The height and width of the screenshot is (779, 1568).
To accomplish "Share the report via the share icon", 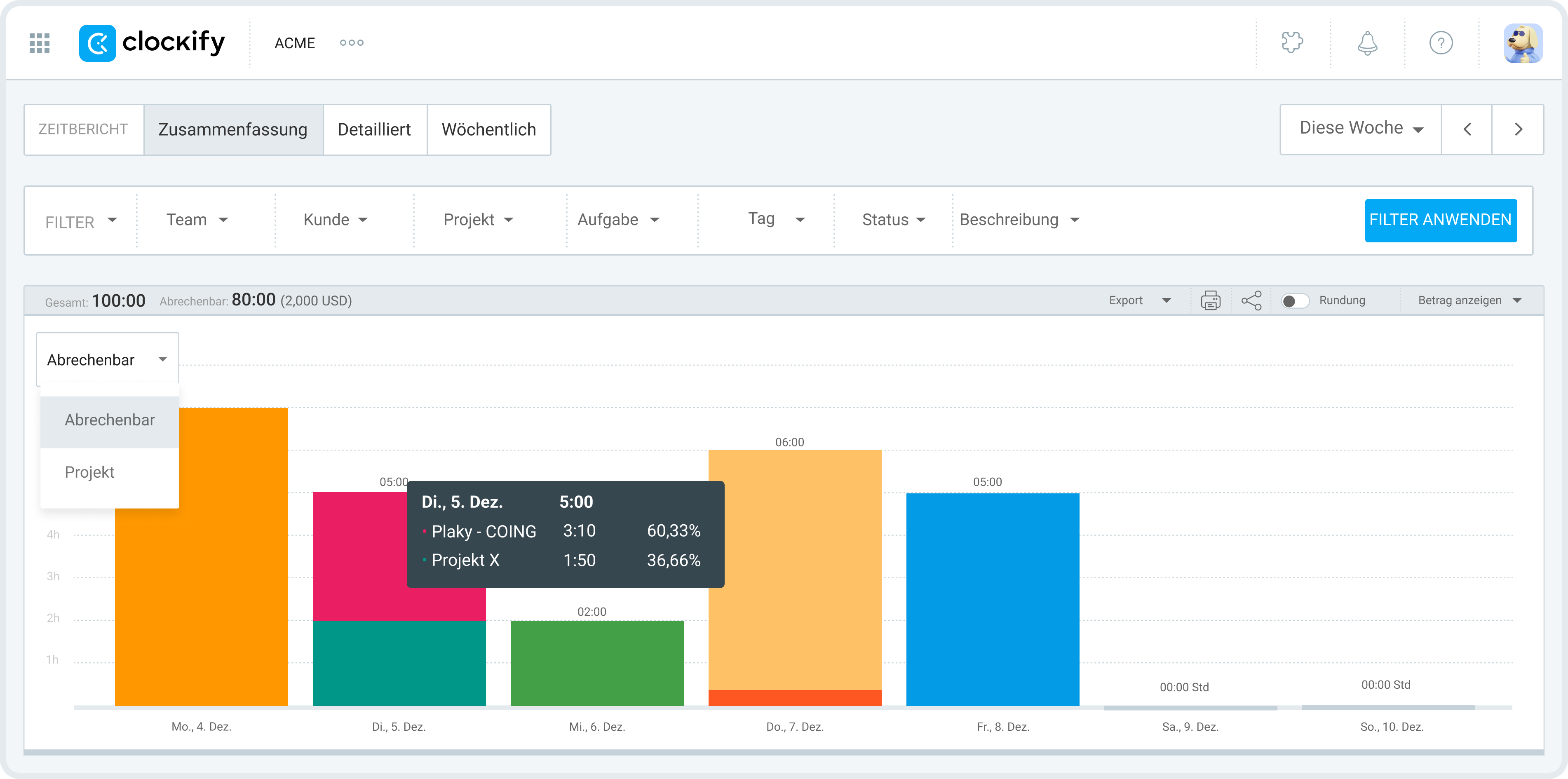I will 1251,300.
